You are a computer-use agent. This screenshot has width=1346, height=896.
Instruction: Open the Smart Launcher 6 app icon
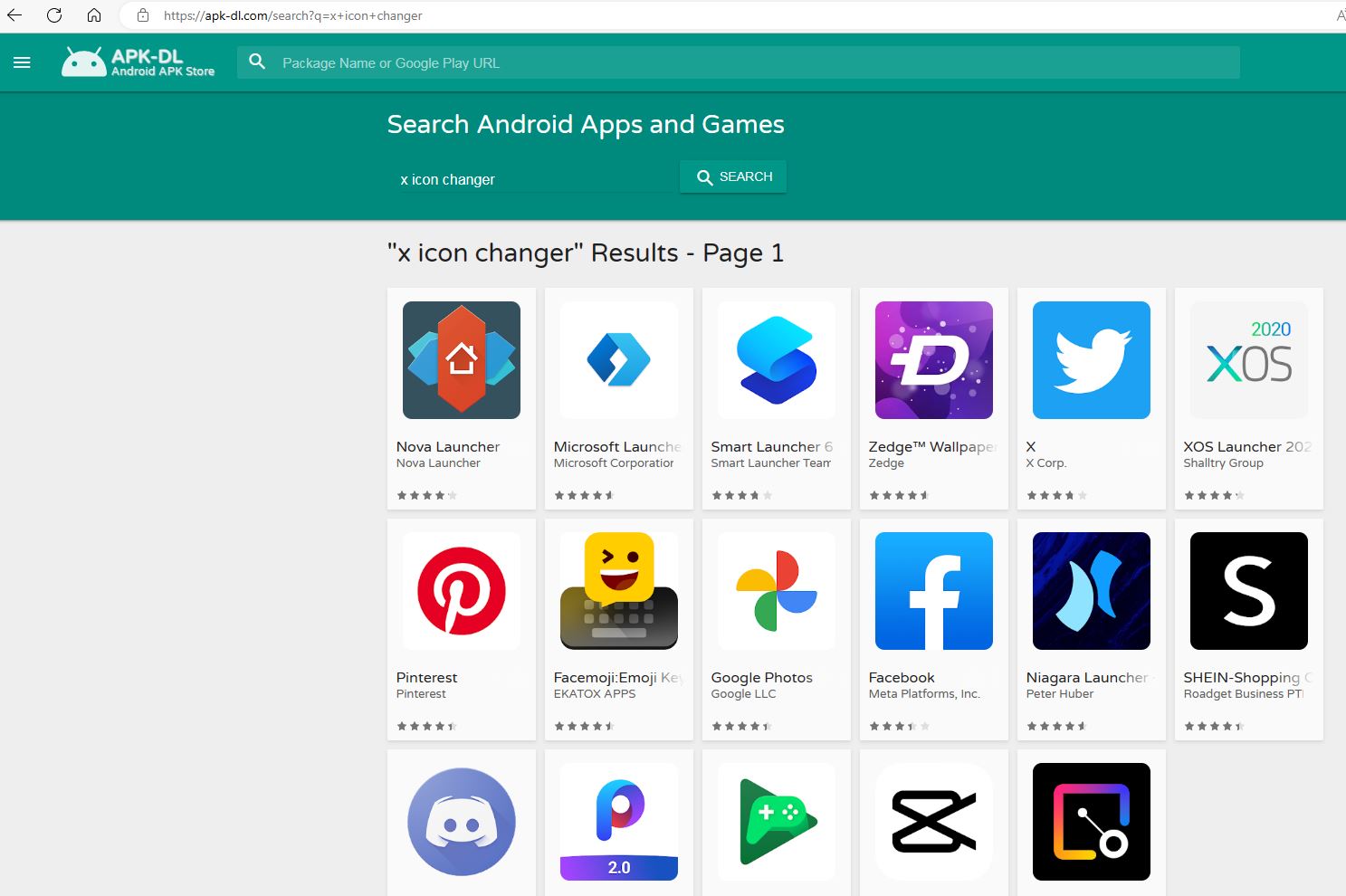(x=777, y=360)
